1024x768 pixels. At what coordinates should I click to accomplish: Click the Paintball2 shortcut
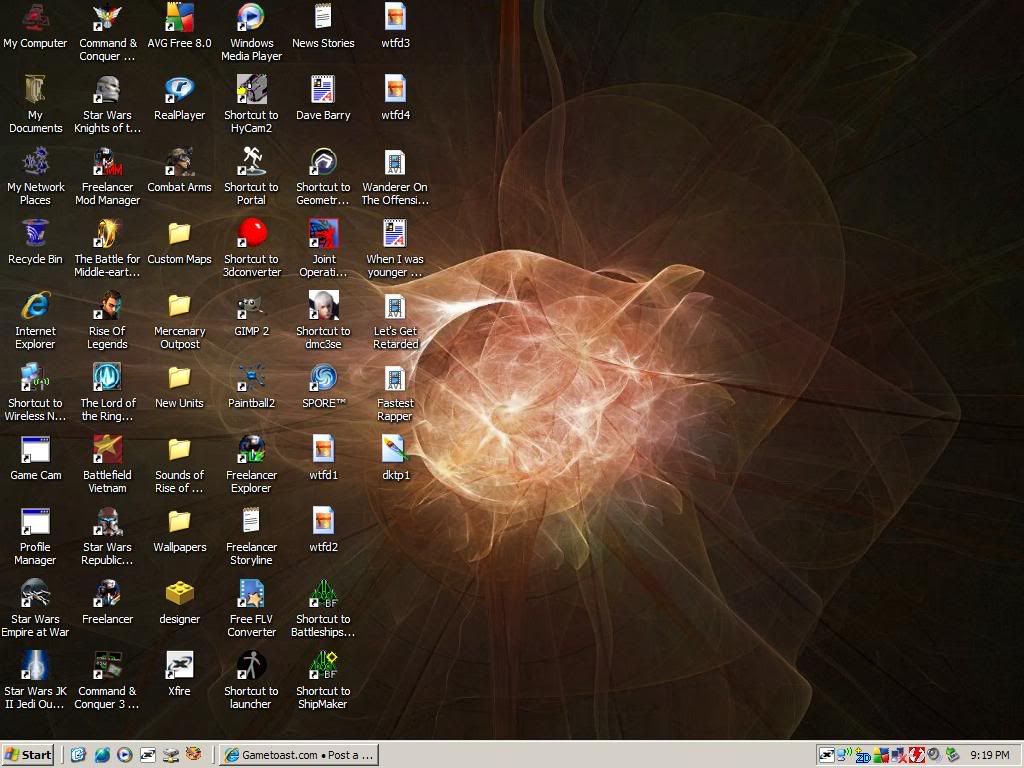(251, 377)
